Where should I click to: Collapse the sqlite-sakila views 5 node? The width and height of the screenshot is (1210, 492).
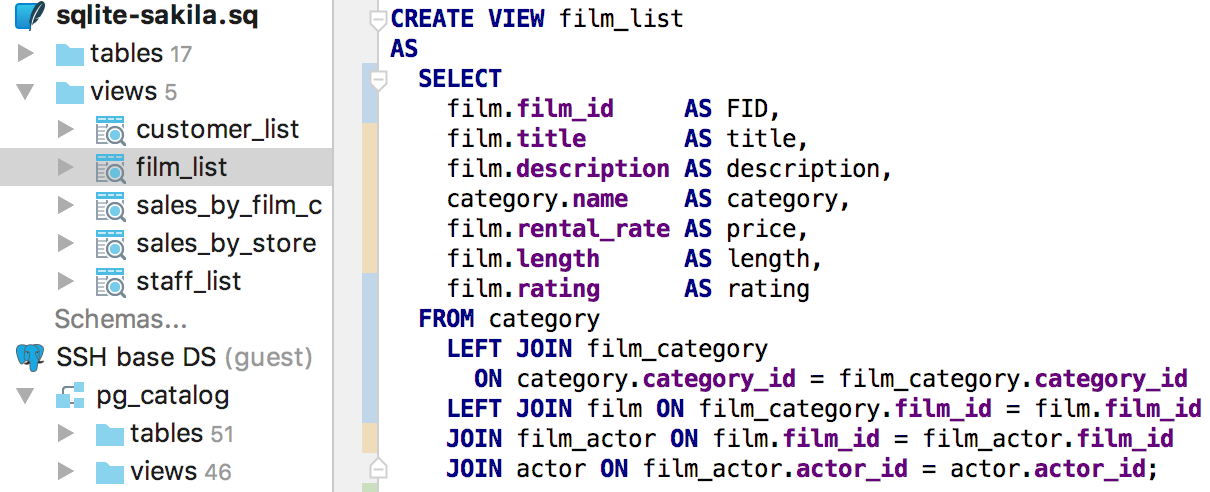(x=27, y=92)
